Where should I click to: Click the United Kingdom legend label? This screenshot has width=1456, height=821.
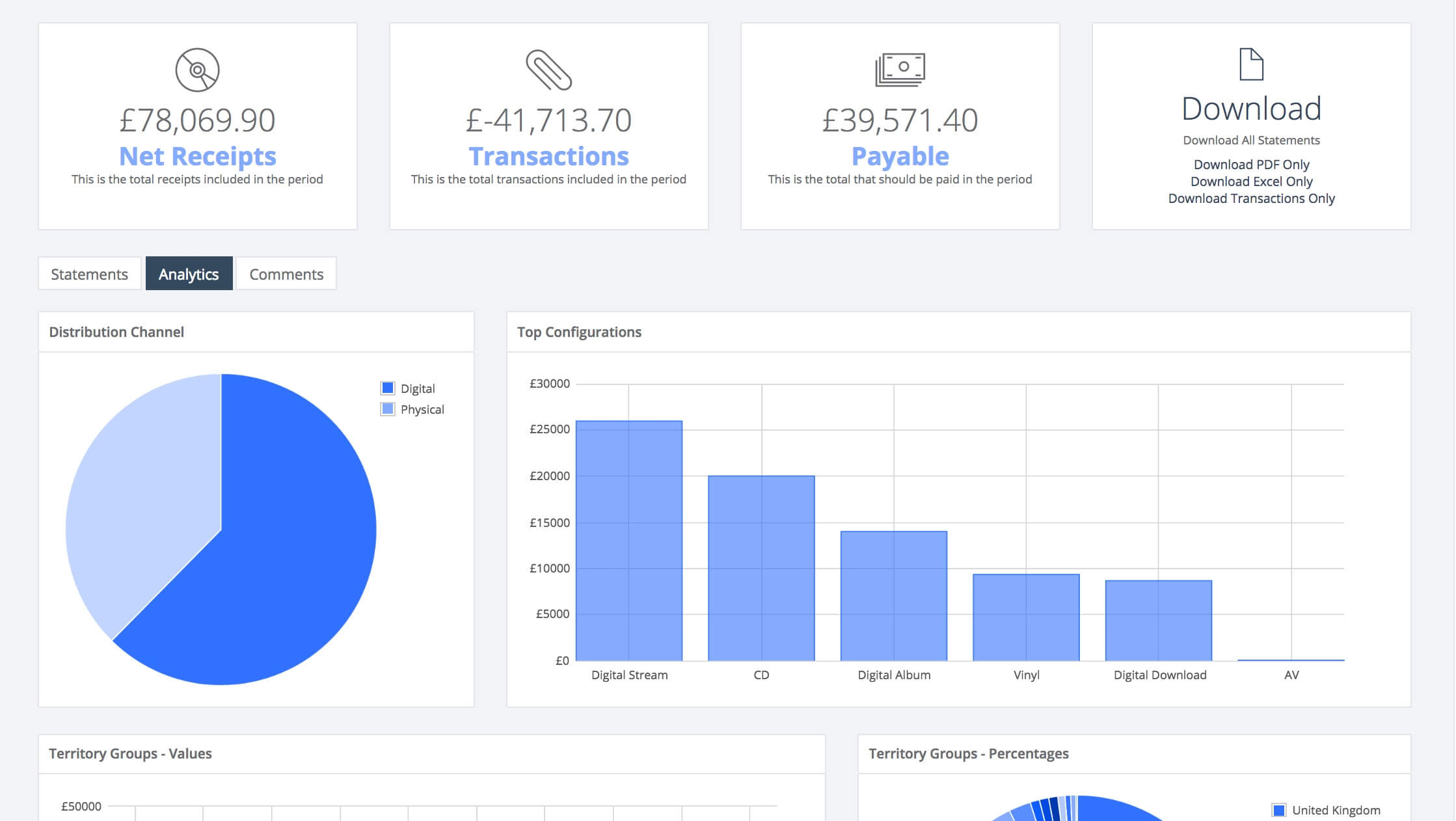coord(1336,810)
